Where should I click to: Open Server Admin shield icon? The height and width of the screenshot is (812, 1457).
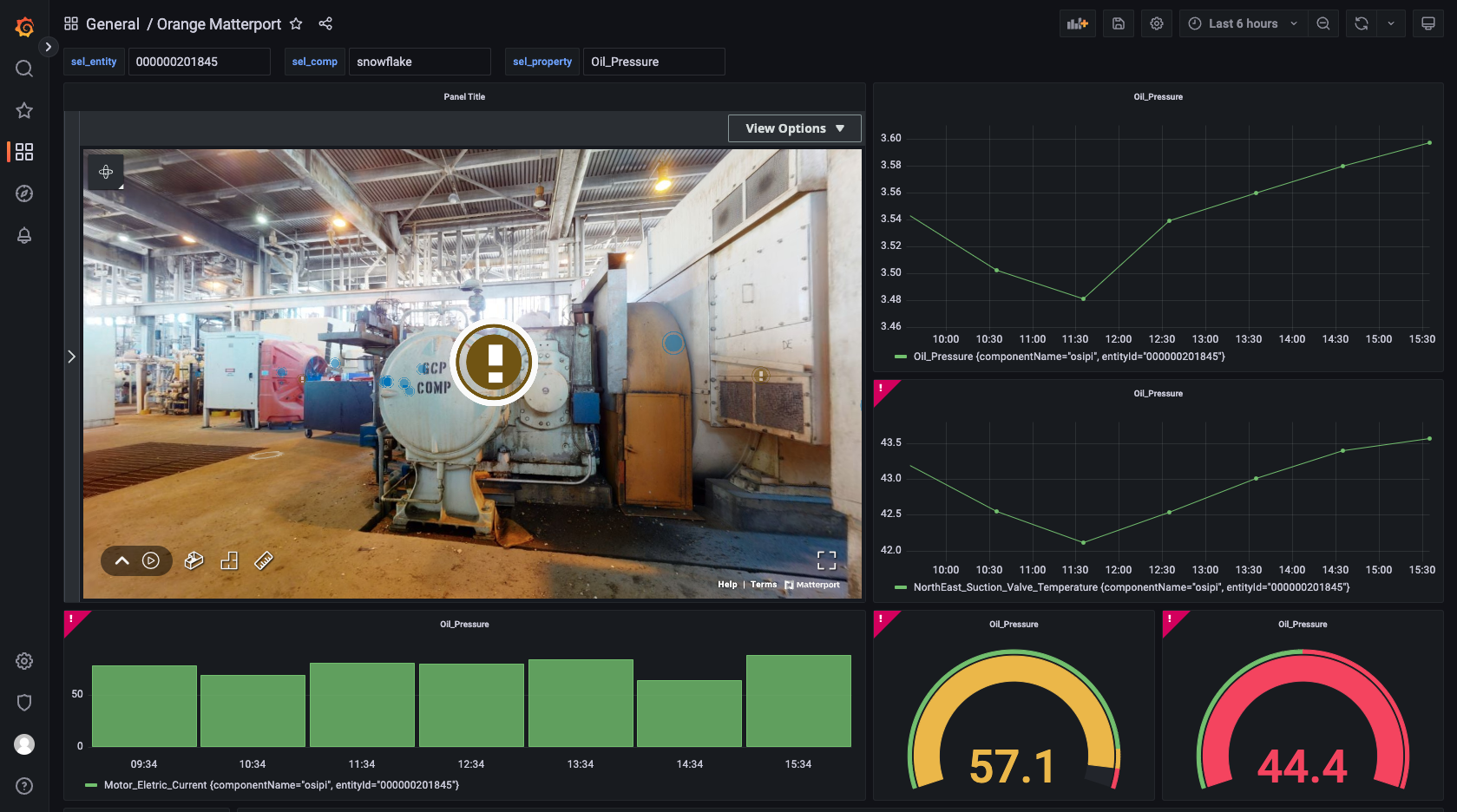coord(24,703)
